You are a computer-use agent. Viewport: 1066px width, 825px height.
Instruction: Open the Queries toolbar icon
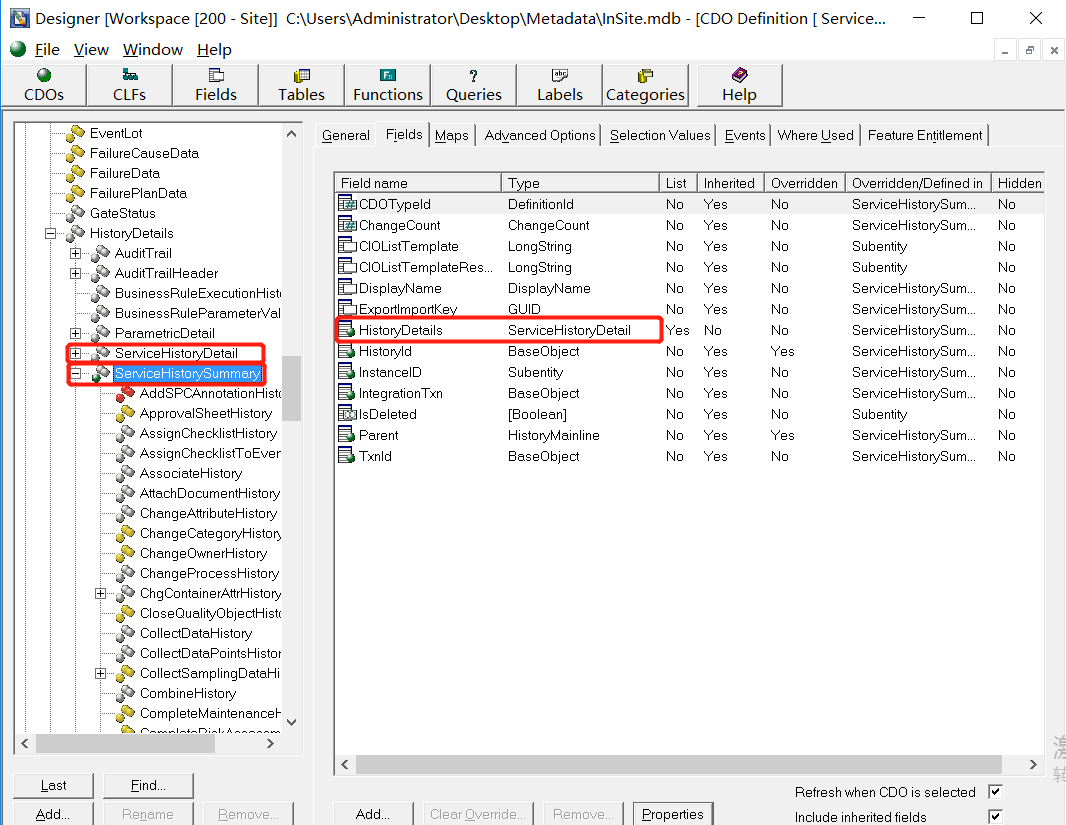click(473, 85)
